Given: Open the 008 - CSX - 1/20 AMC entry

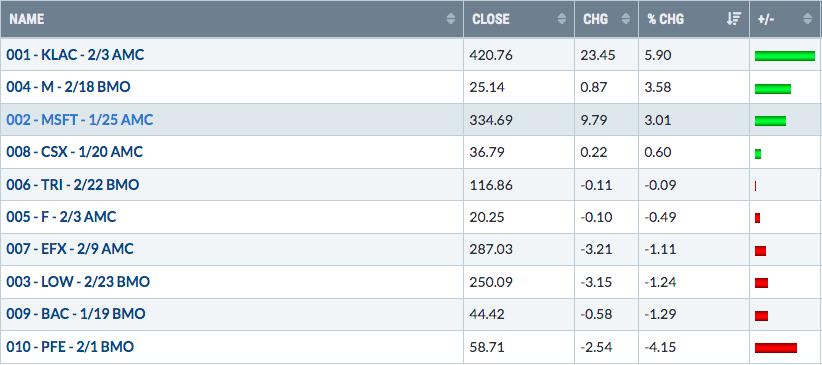Looking at the screenshot, I should [74, 152].
